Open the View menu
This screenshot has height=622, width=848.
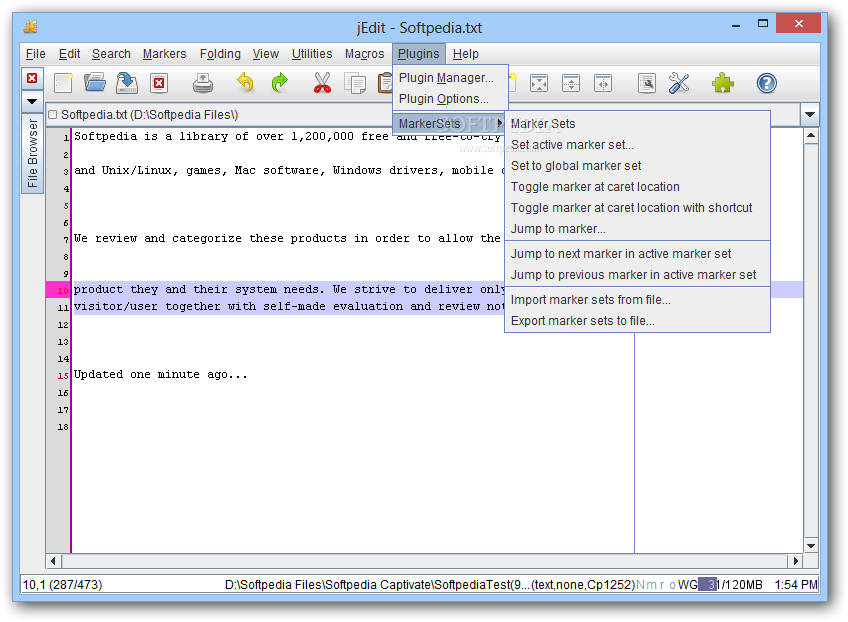pyautogui.click(x=266, y=54)
